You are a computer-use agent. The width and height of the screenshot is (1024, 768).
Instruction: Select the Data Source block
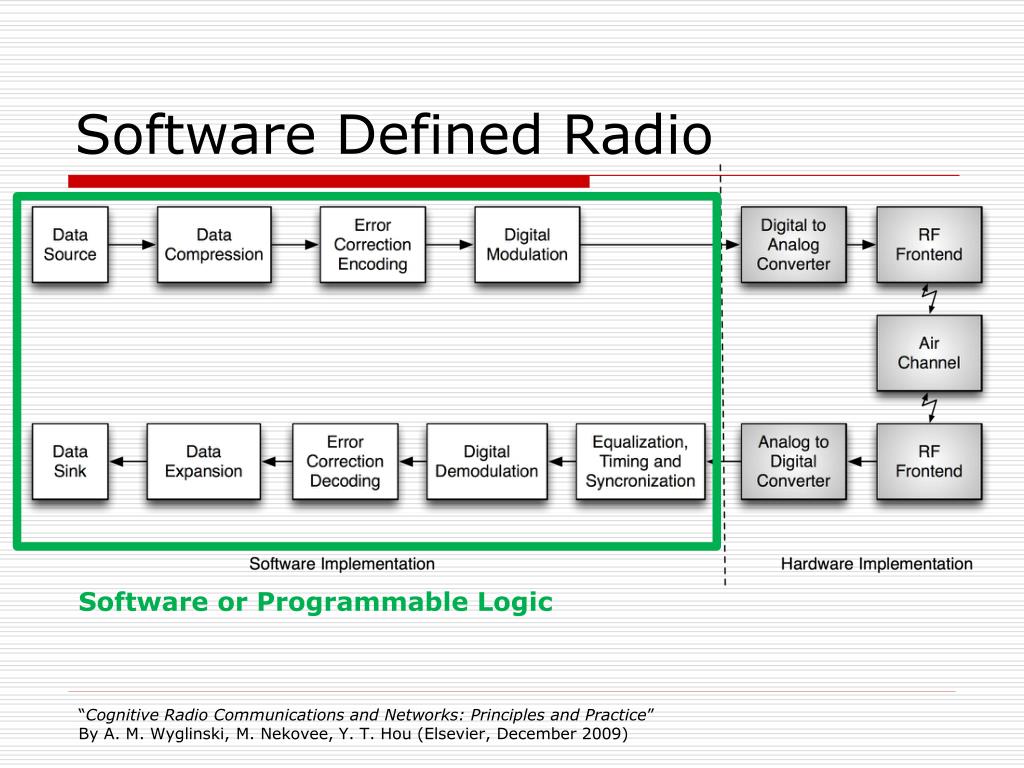tap(70, 245)
